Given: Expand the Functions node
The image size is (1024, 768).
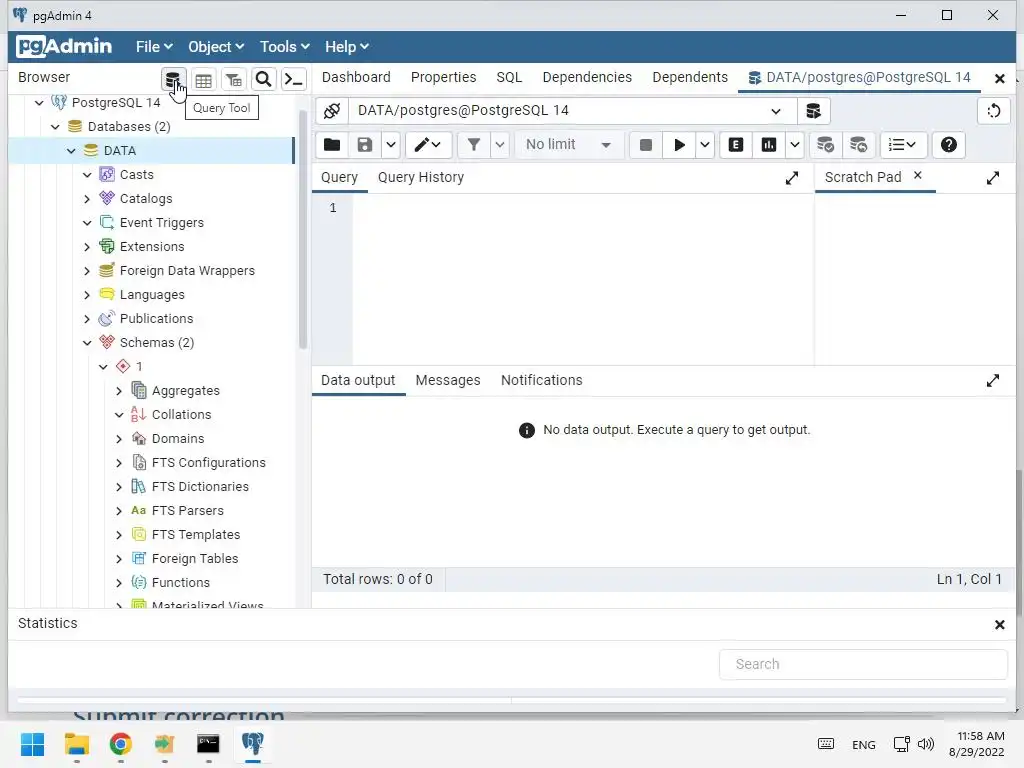Looking at the screenshot, I should pyautogui.click(x=119, y=583).
